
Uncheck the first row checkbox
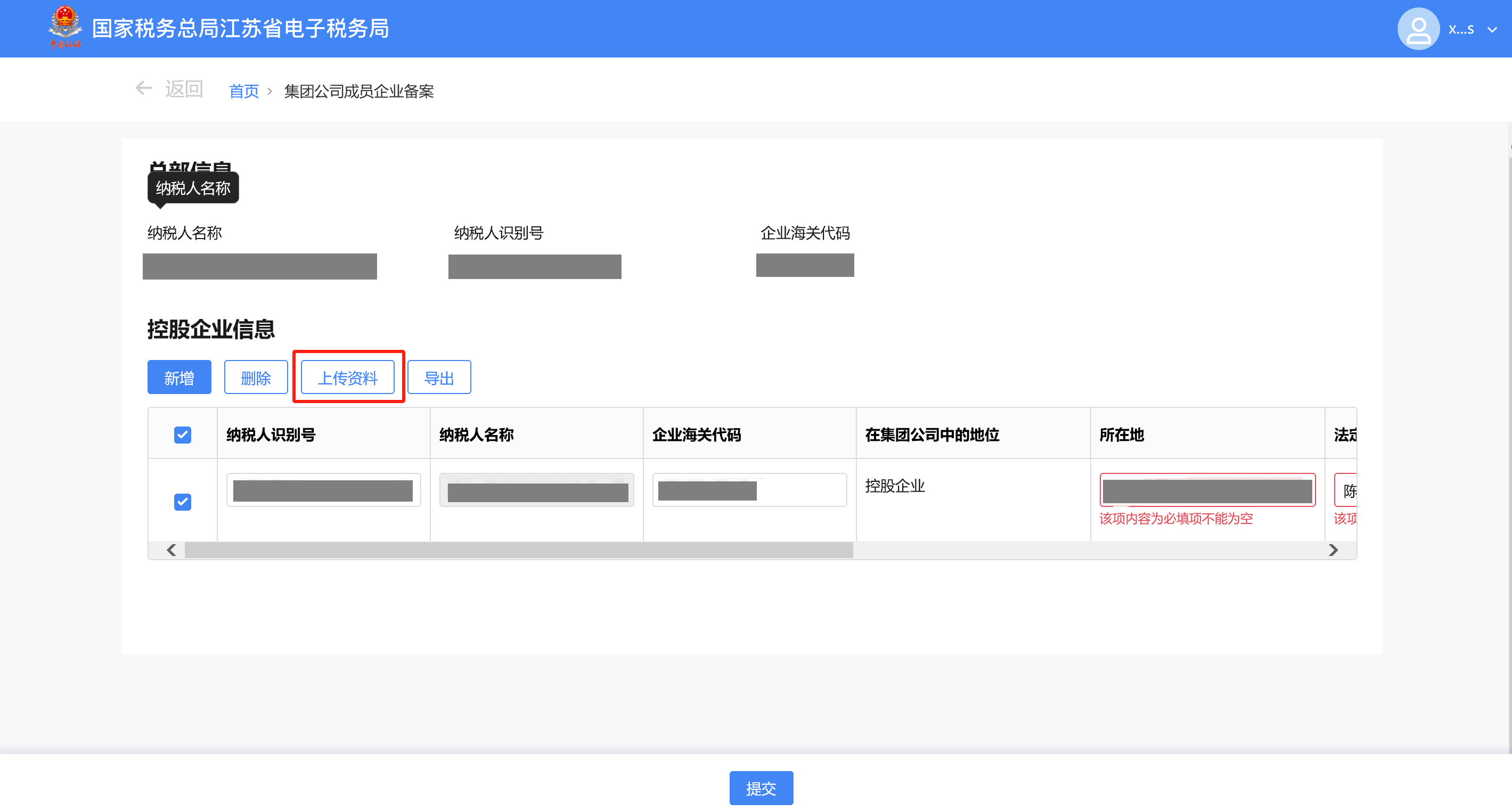click(183, 502)
